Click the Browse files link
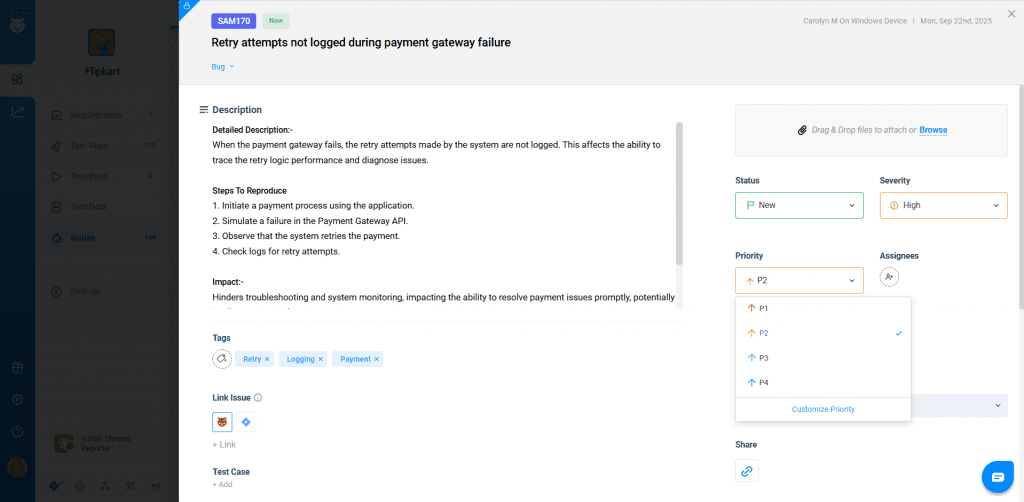 pyautogui.click(x=933, y=130)
